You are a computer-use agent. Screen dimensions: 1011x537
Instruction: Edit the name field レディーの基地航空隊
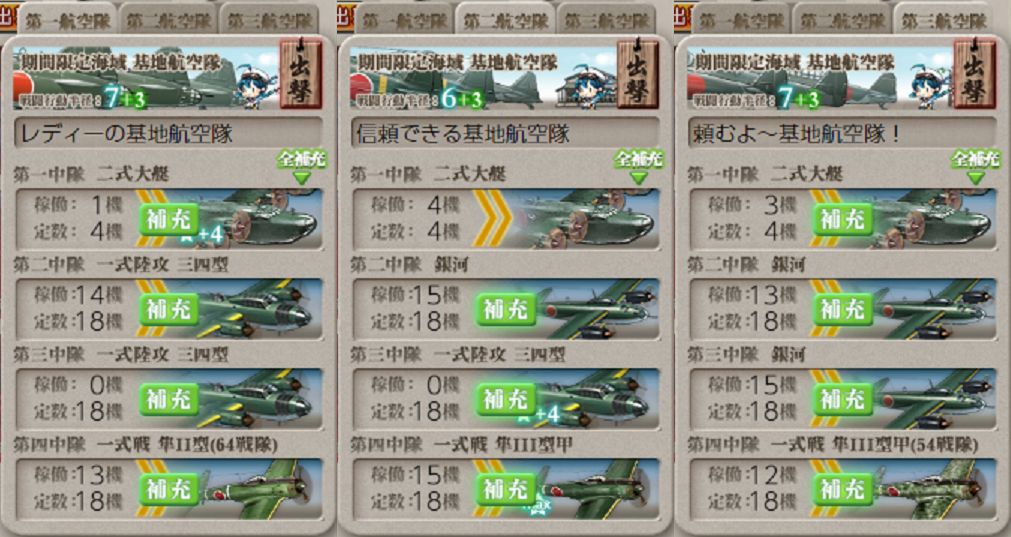click(168, 133)
